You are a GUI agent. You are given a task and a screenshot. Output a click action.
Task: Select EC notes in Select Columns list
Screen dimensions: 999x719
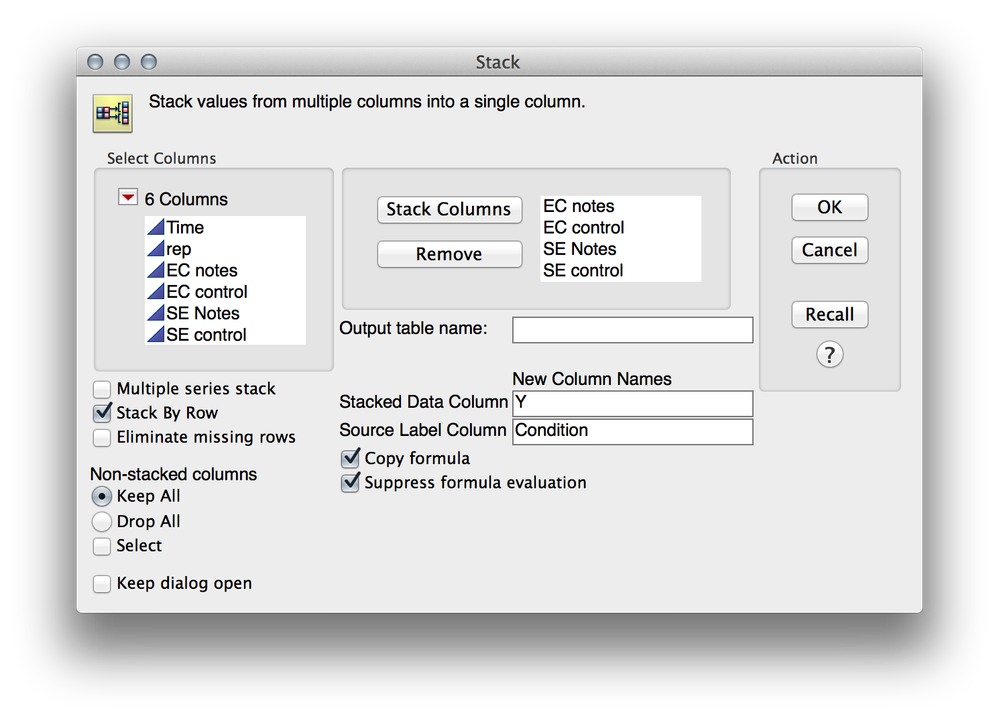[x=226, y=270]
